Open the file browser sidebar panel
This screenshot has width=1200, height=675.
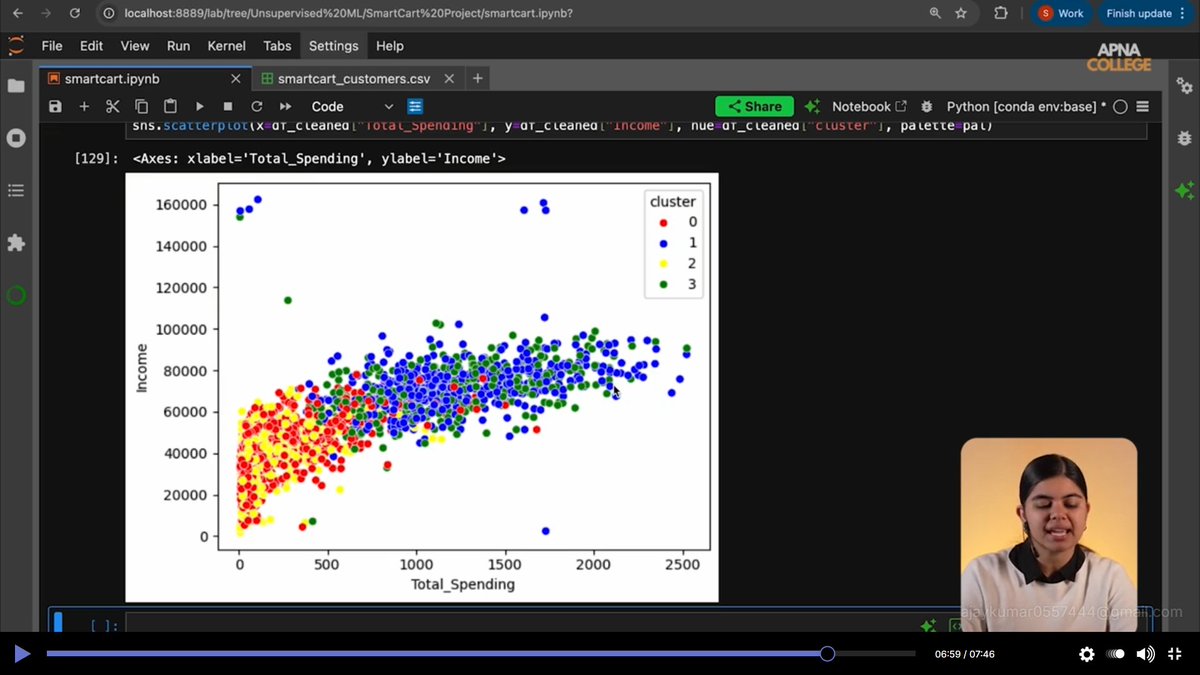(16, 86)
